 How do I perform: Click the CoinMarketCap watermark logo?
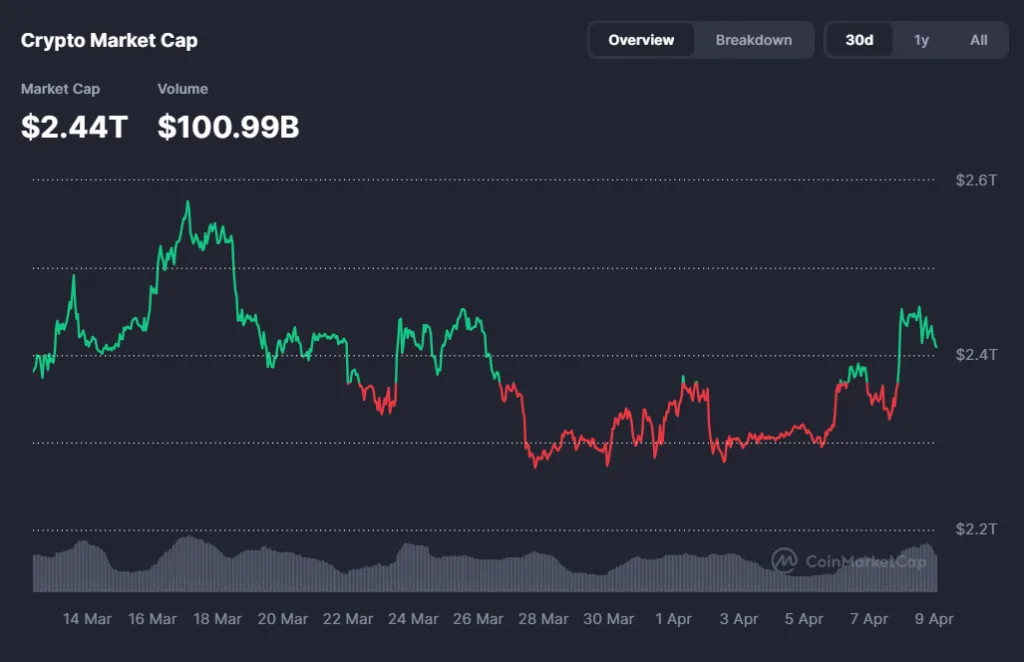[783, 561]
